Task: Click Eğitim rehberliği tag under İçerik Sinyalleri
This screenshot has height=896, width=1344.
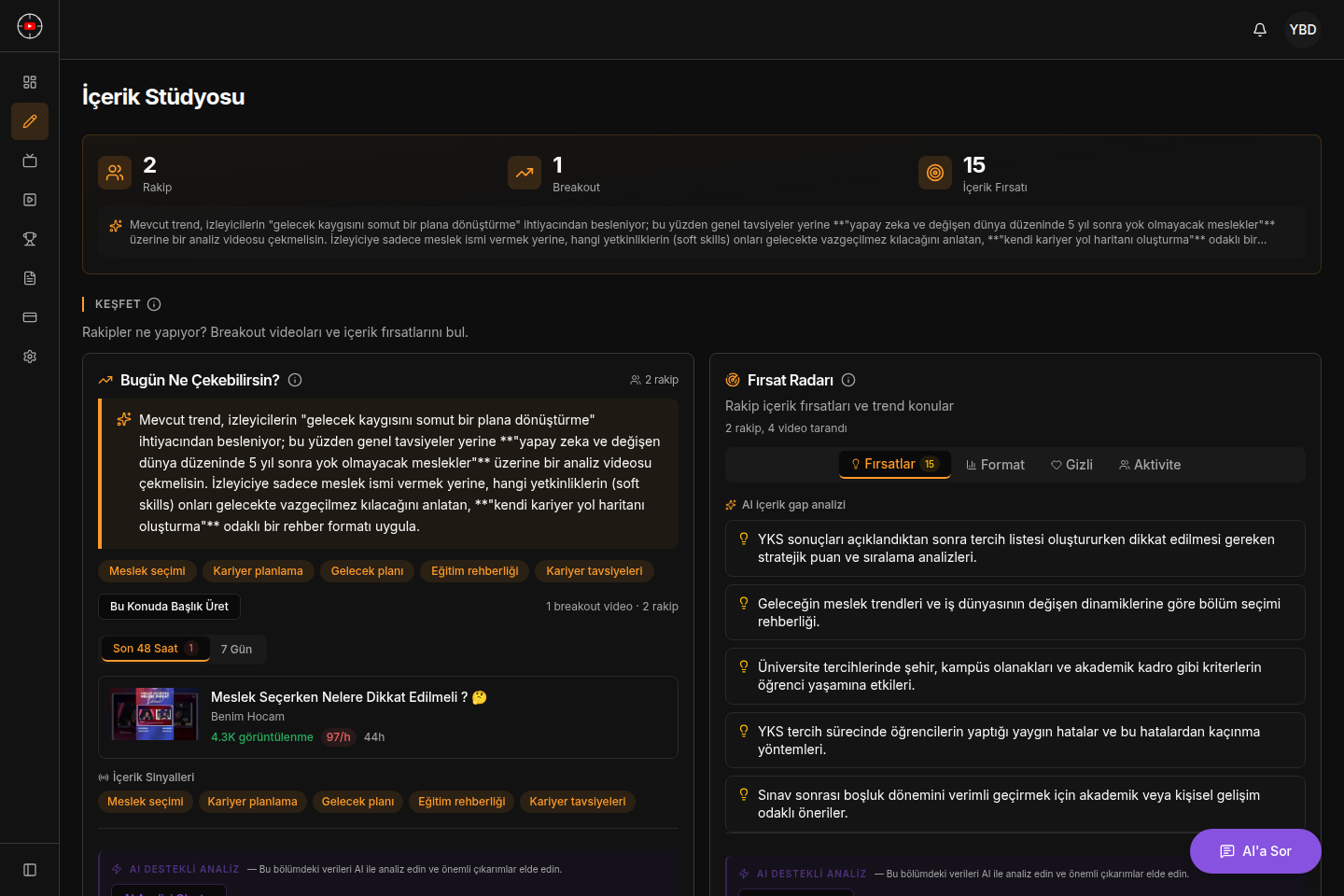Action: click(461, 802)
